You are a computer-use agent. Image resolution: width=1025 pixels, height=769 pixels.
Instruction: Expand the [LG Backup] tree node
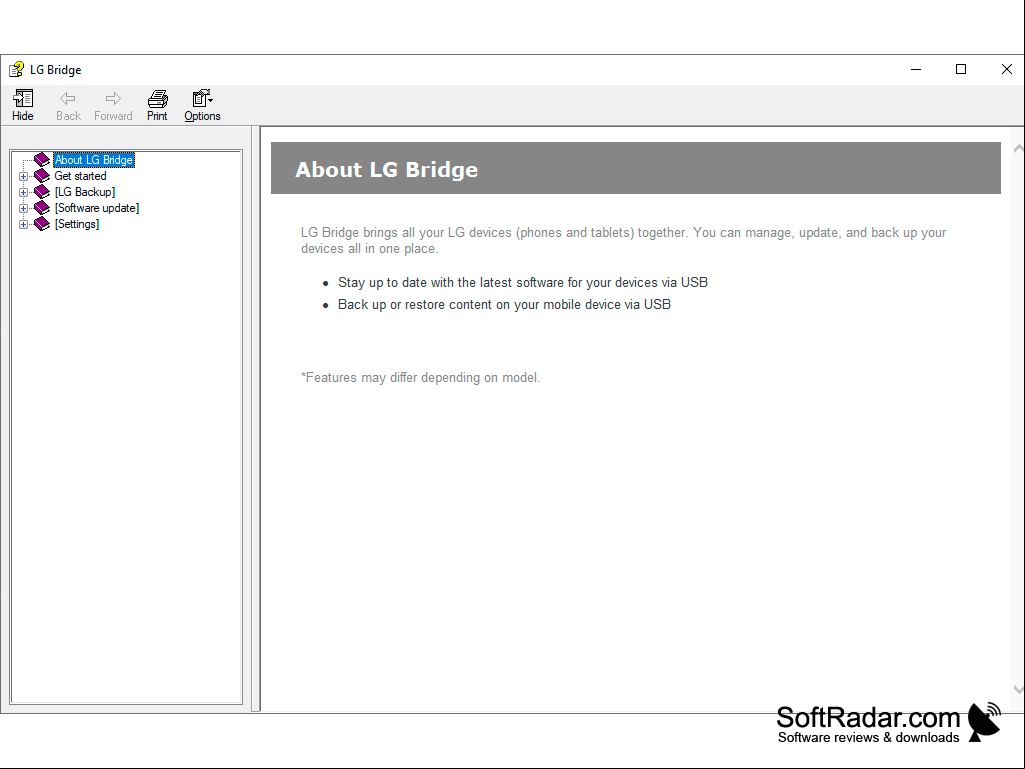[24, 192]
